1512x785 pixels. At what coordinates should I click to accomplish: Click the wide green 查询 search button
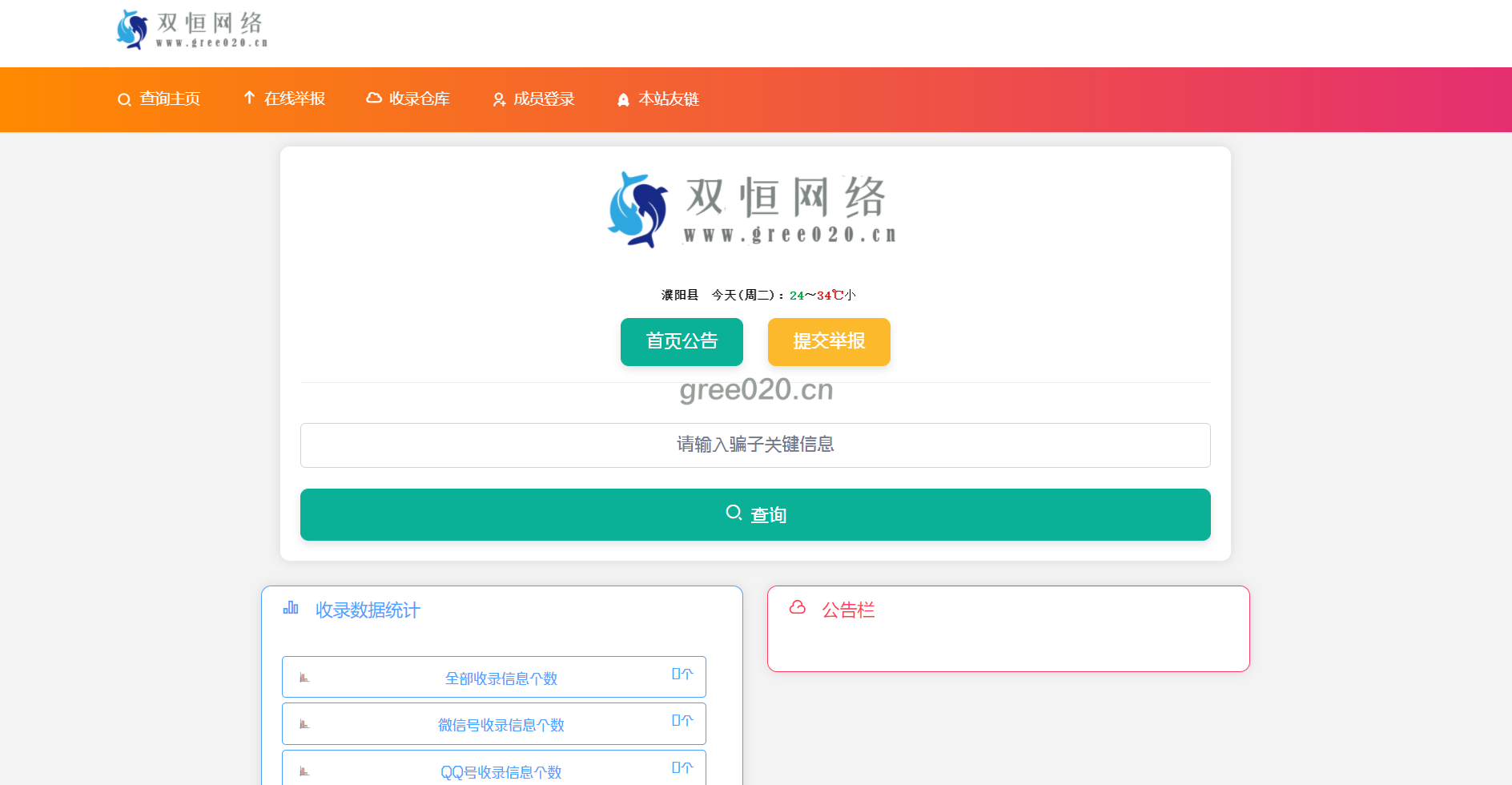coord(755,514)
